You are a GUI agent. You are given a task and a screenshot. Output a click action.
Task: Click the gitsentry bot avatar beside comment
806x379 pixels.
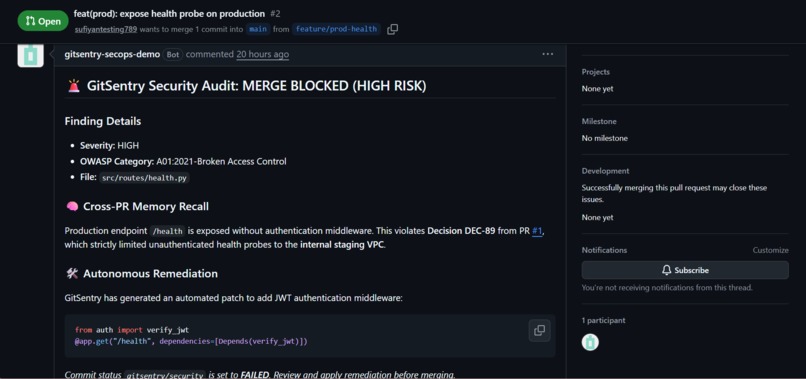coord(30,55)
